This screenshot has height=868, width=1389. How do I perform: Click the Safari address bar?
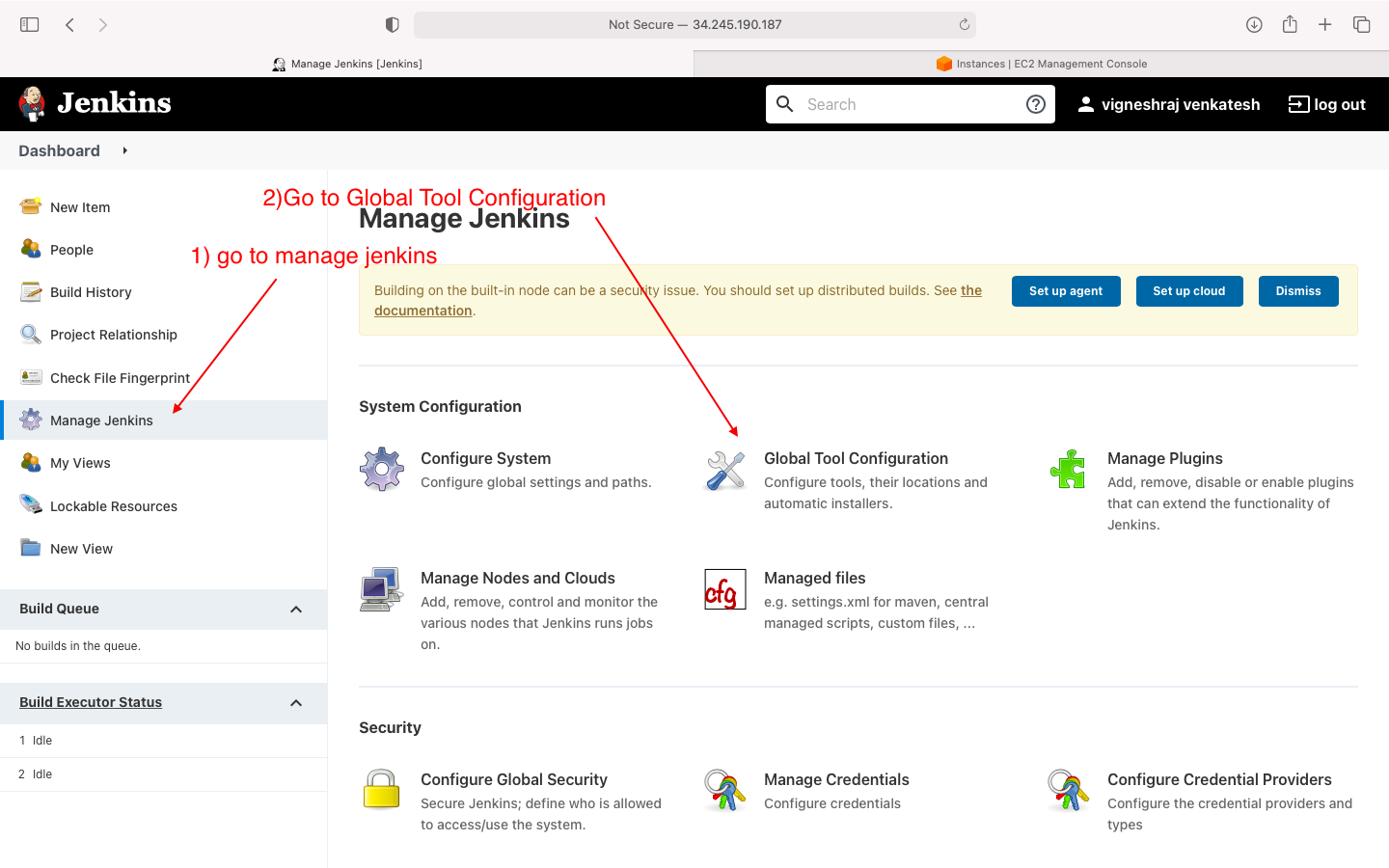[x=694, y=24]
